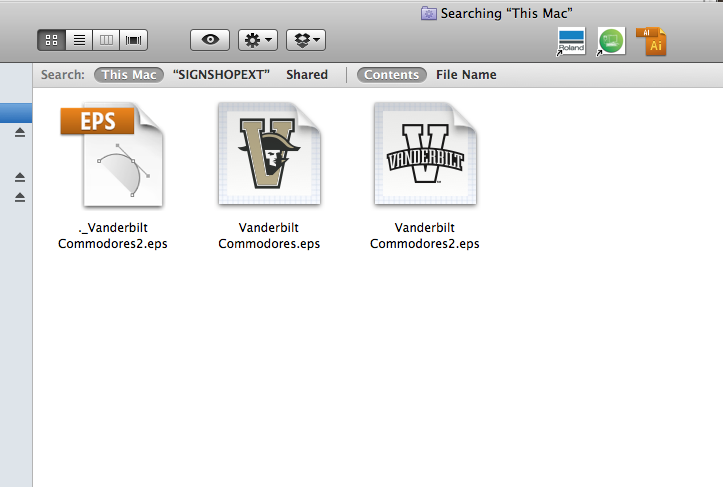
Task: Launch the Roland shortcut in toolbar
Action: click(x=571, y=42)
